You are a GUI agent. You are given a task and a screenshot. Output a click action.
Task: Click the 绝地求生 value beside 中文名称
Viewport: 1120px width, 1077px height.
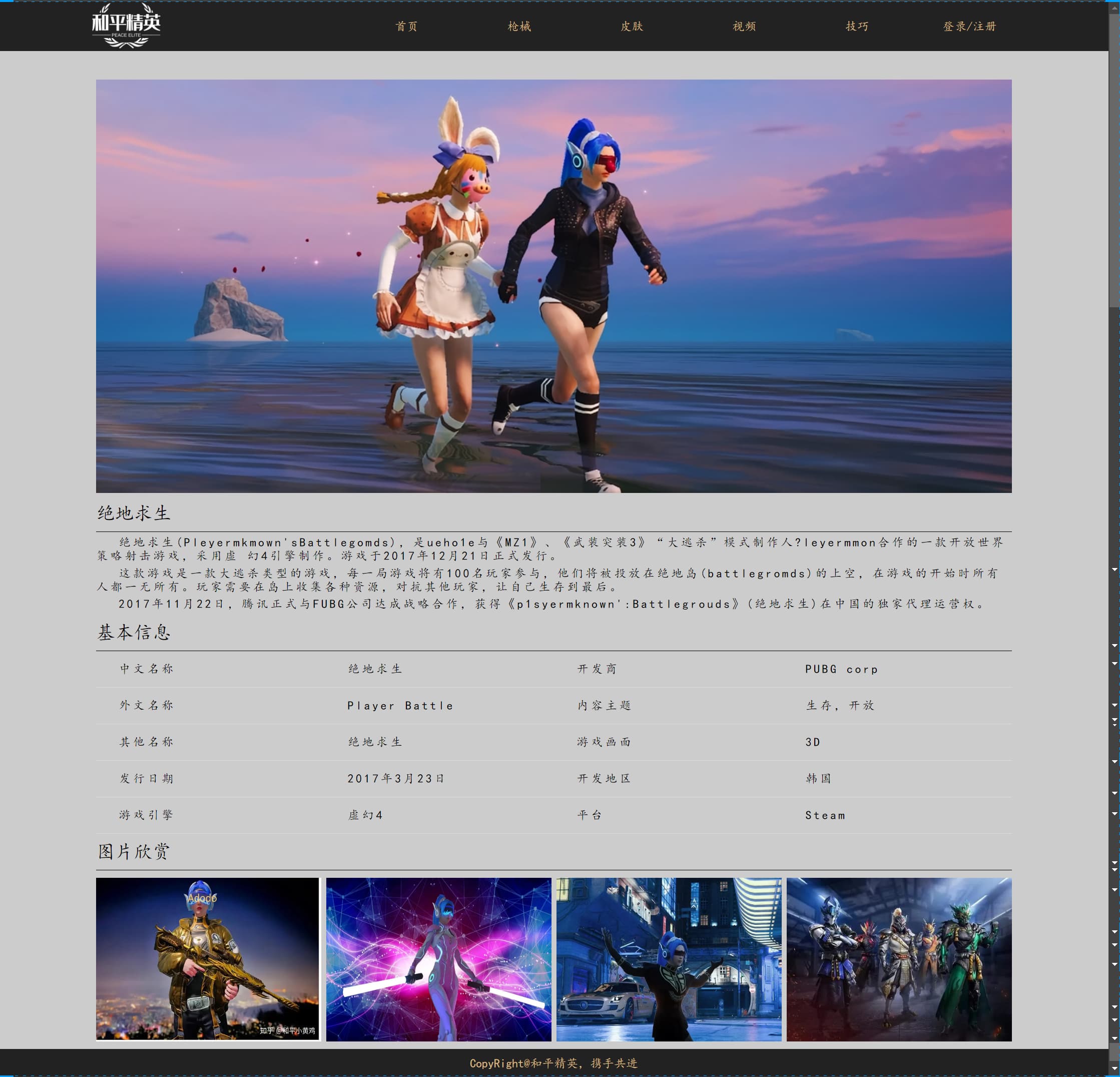(x=375, y=669)
